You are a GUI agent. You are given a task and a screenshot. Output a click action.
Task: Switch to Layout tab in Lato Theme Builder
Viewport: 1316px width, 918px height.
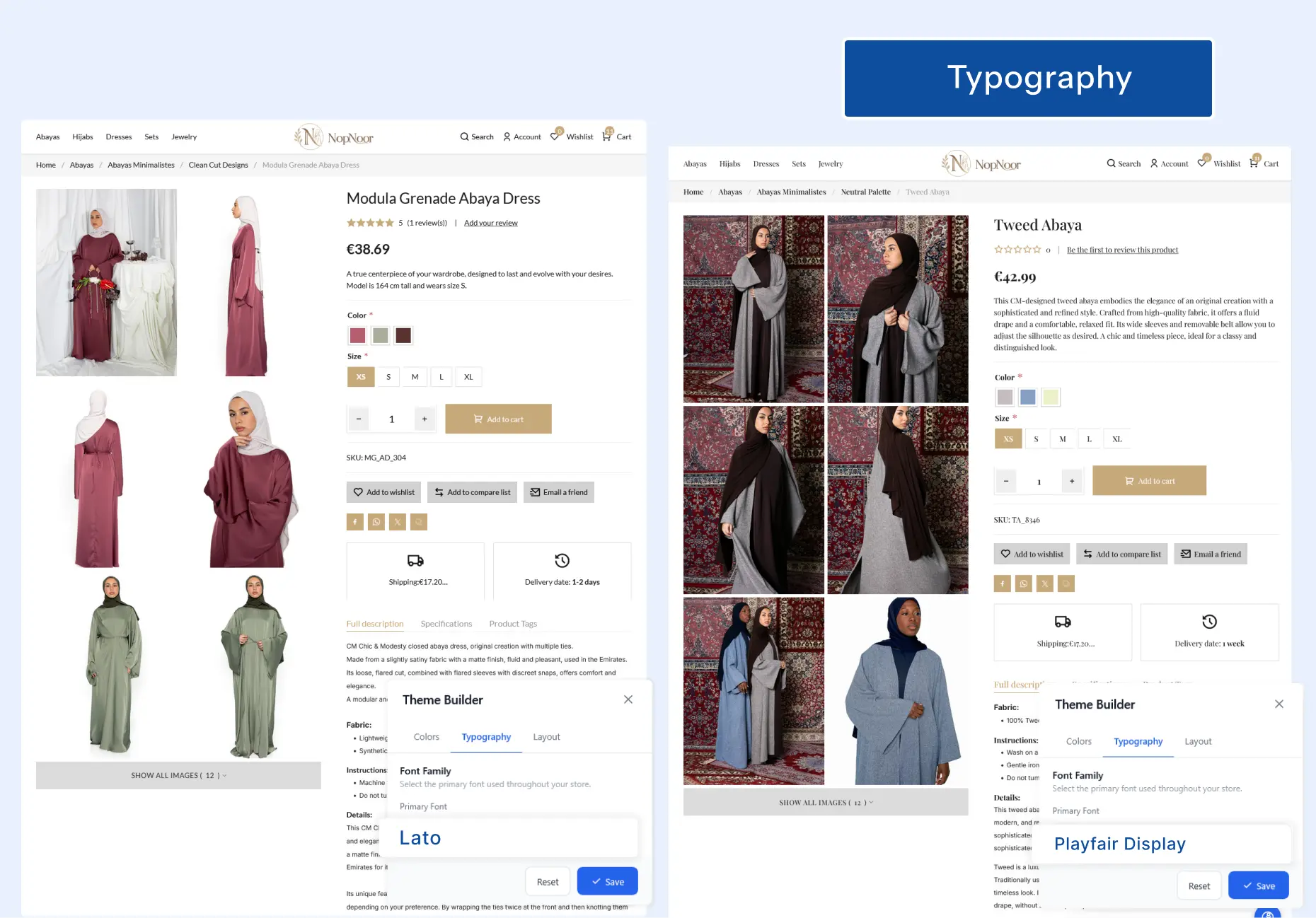tap(546, 737)
